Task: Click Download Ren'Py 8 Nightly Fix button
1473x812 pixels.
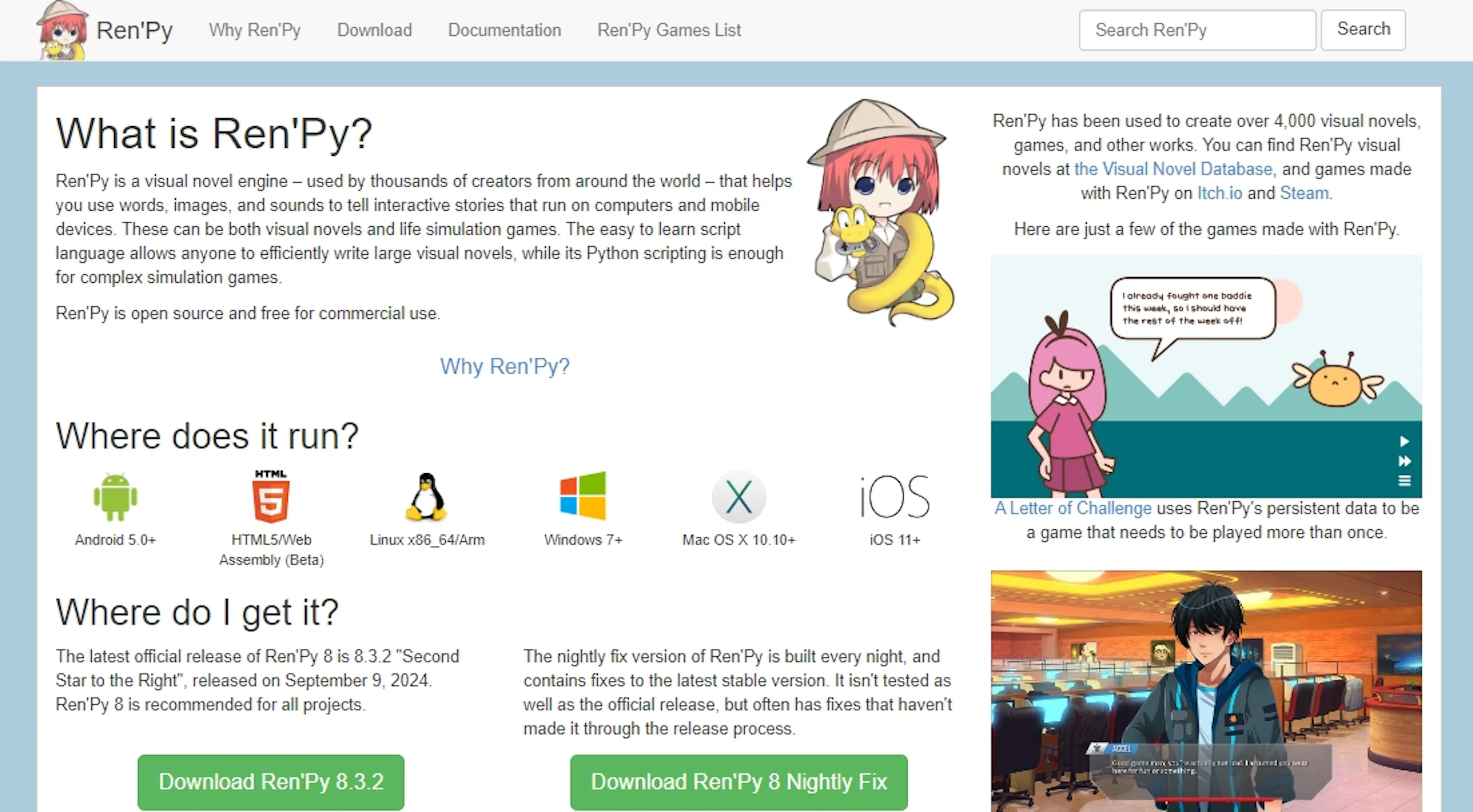Action: click(739, 782)
